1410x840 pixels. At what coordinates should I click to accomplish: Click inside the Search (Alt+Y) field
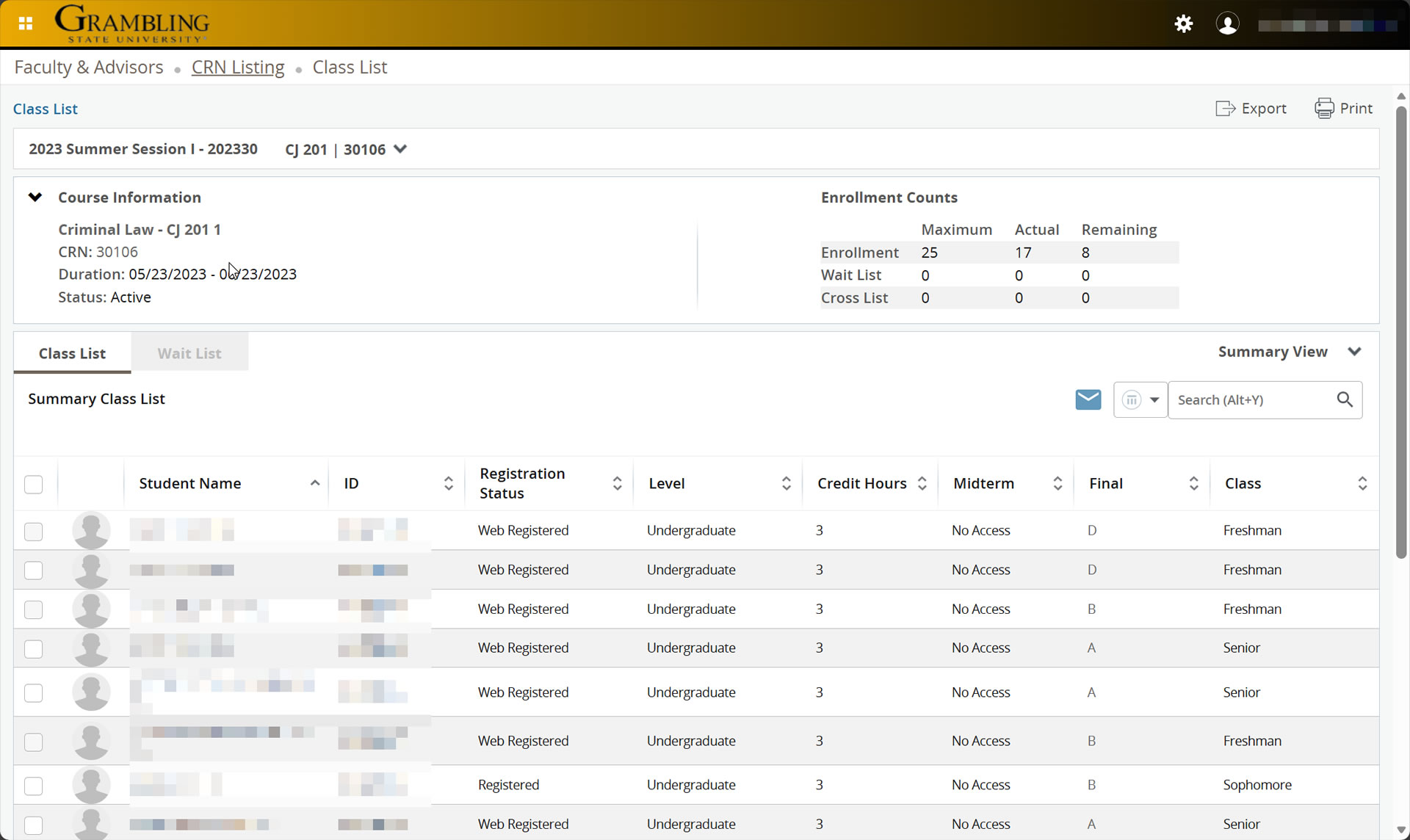click(1248, 399)
